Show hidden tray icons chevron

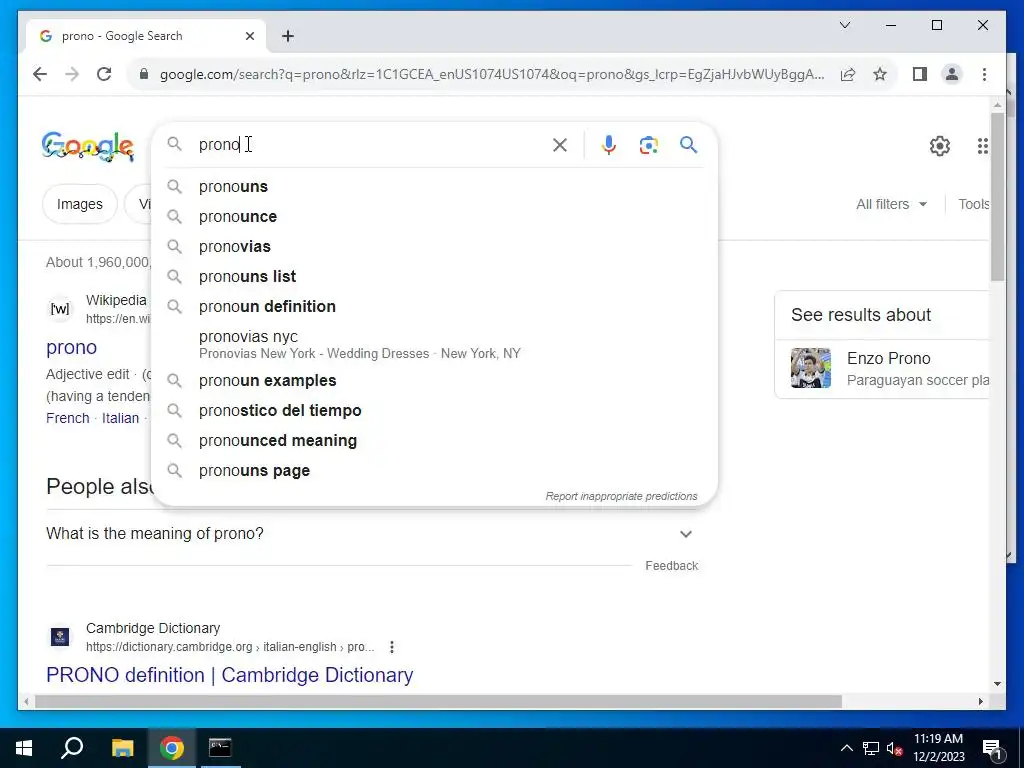click(846, 748)
